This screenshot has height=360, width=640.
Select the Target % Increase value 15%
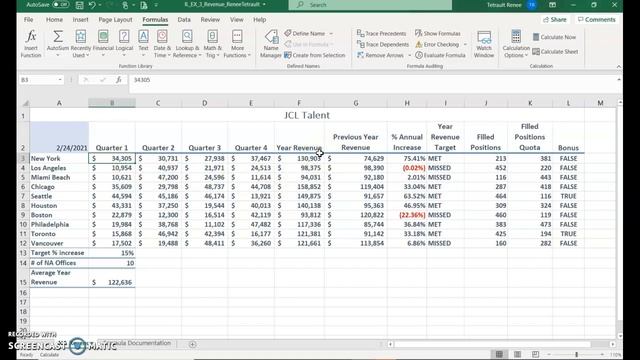point(112,253)
